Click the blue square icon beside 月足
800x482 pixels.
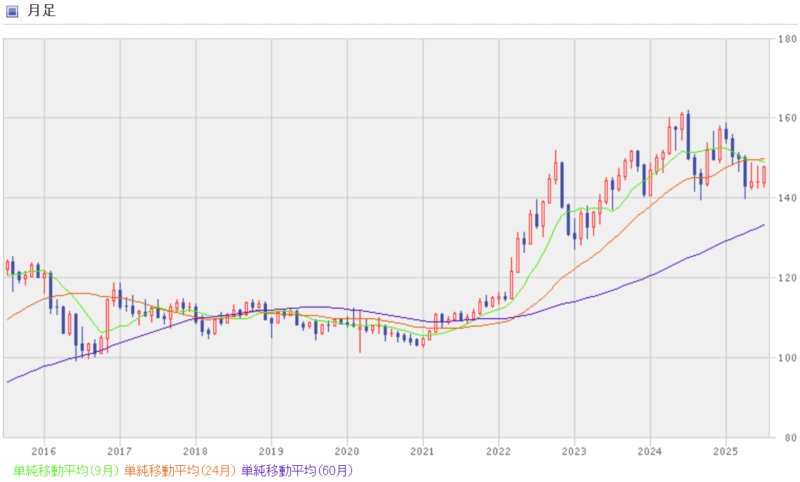tap(12, 11)
